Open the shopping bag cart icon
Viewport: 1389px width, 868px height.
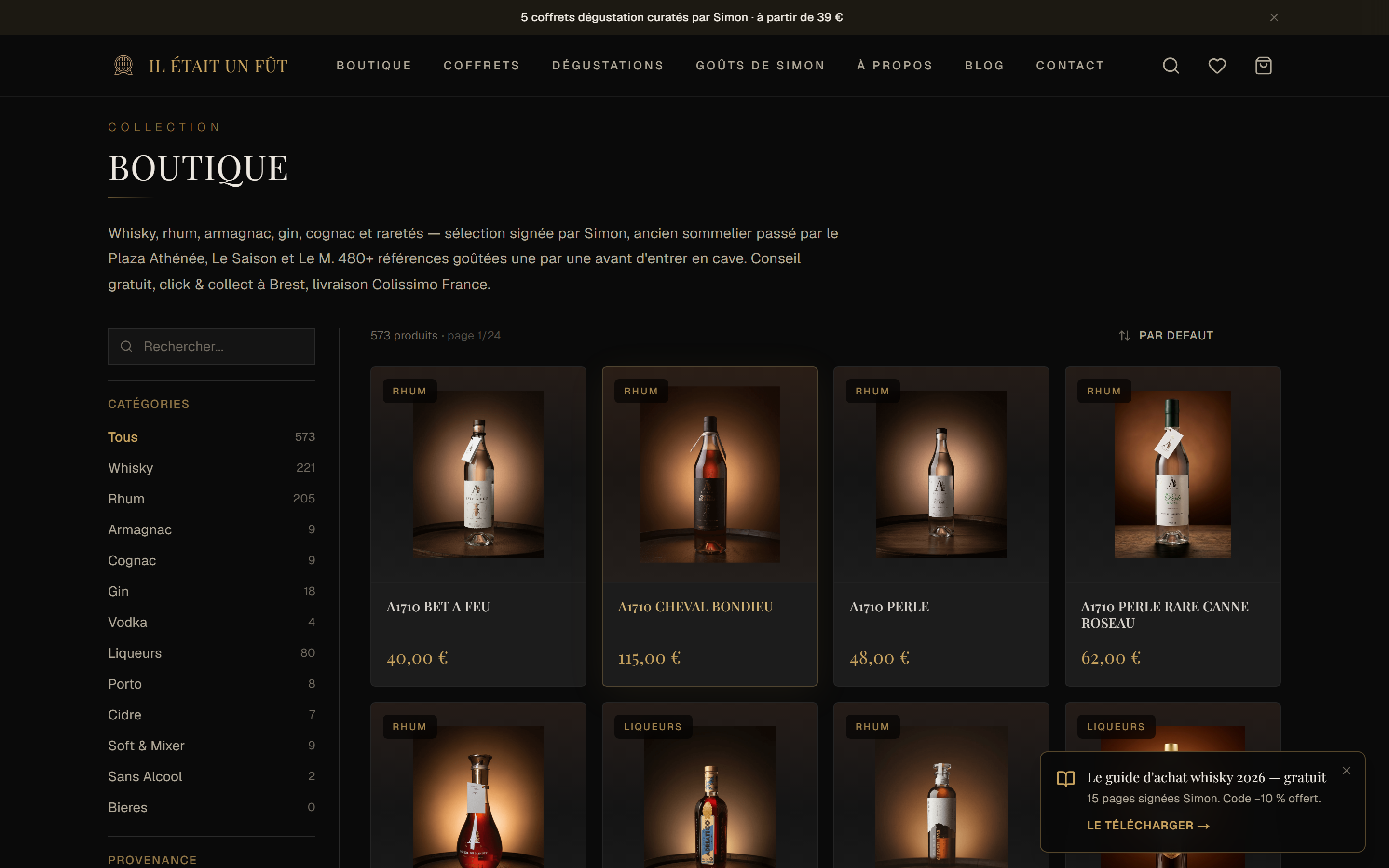click(x=1263, y=66)
